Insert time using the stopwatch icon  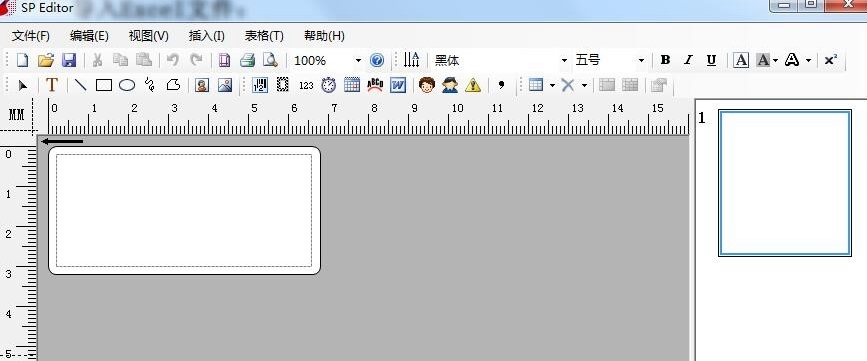point(328,85)
